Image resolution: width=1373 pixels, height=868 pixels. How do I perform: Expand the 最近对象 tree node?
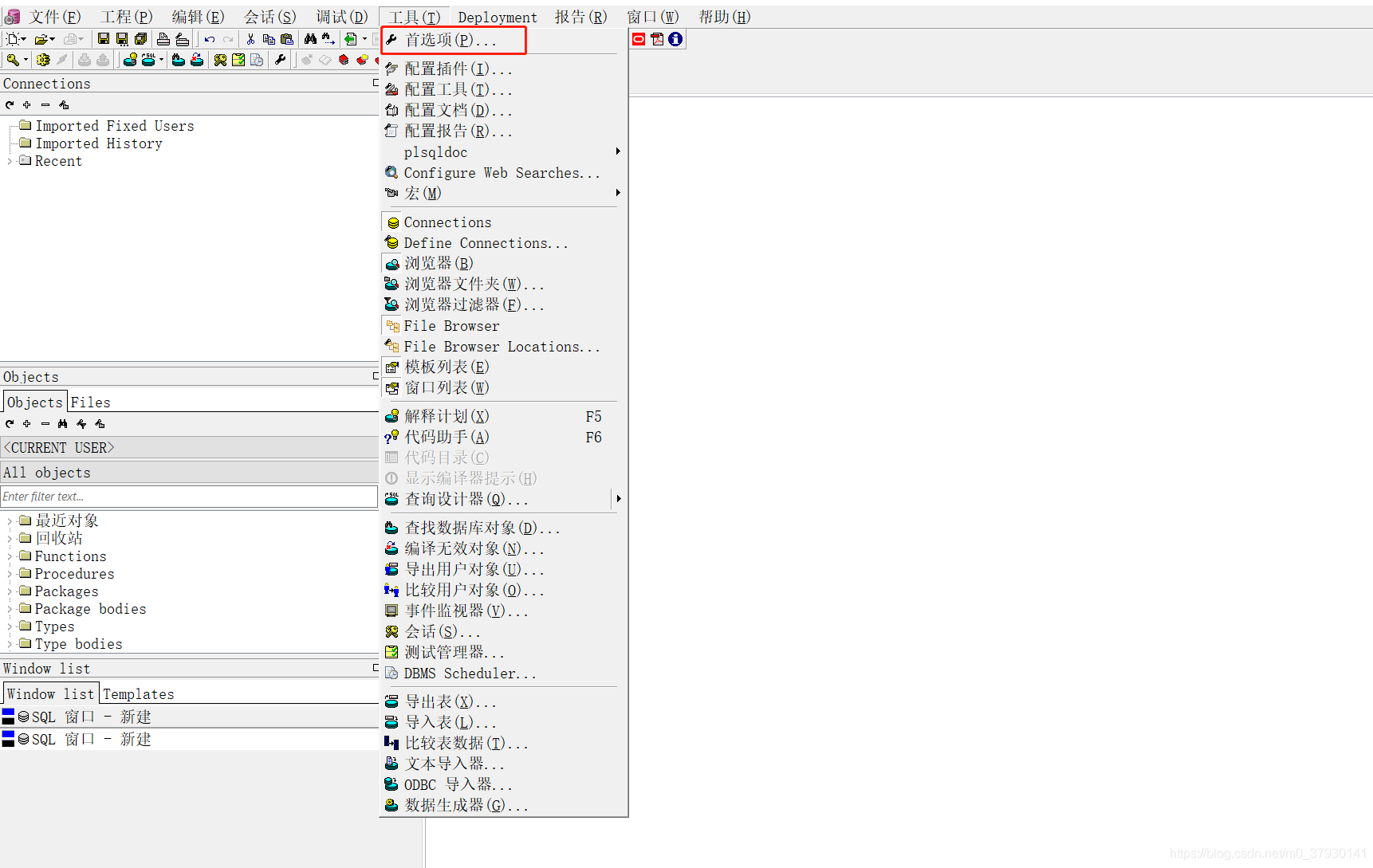tap(10, 521)
